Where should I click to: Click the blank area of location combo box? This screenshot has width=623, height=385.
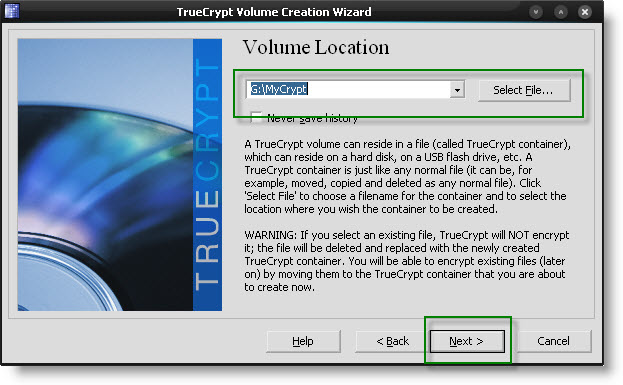click(379, 90)
